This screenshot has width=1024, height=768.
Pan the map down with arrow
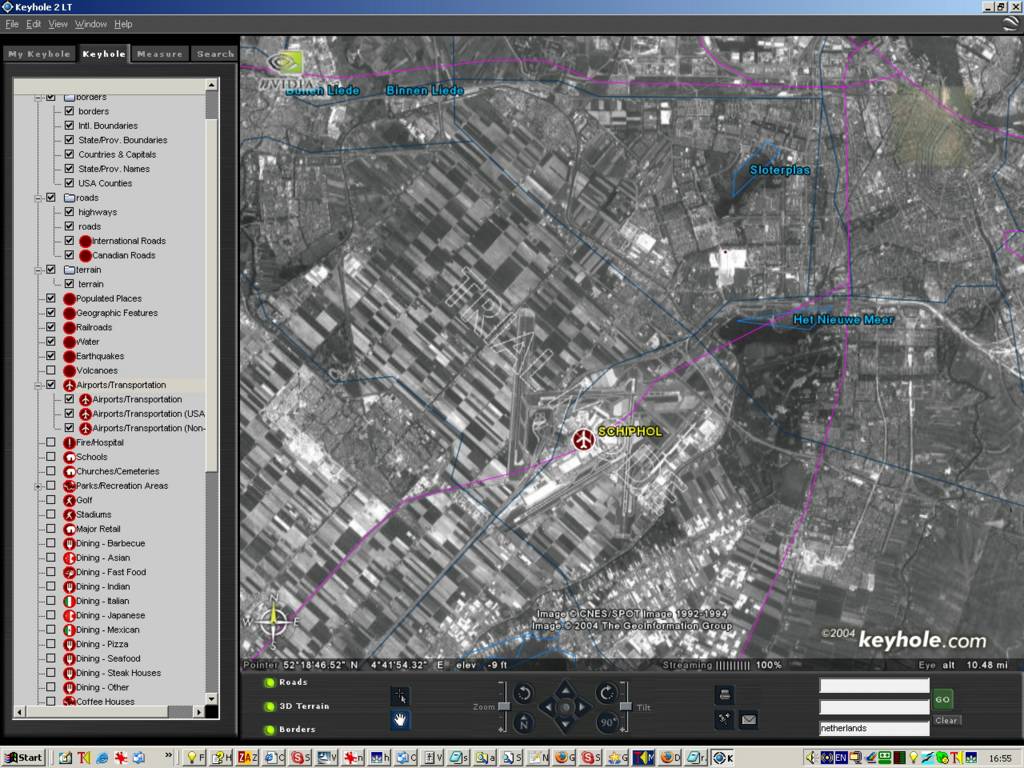566,724
